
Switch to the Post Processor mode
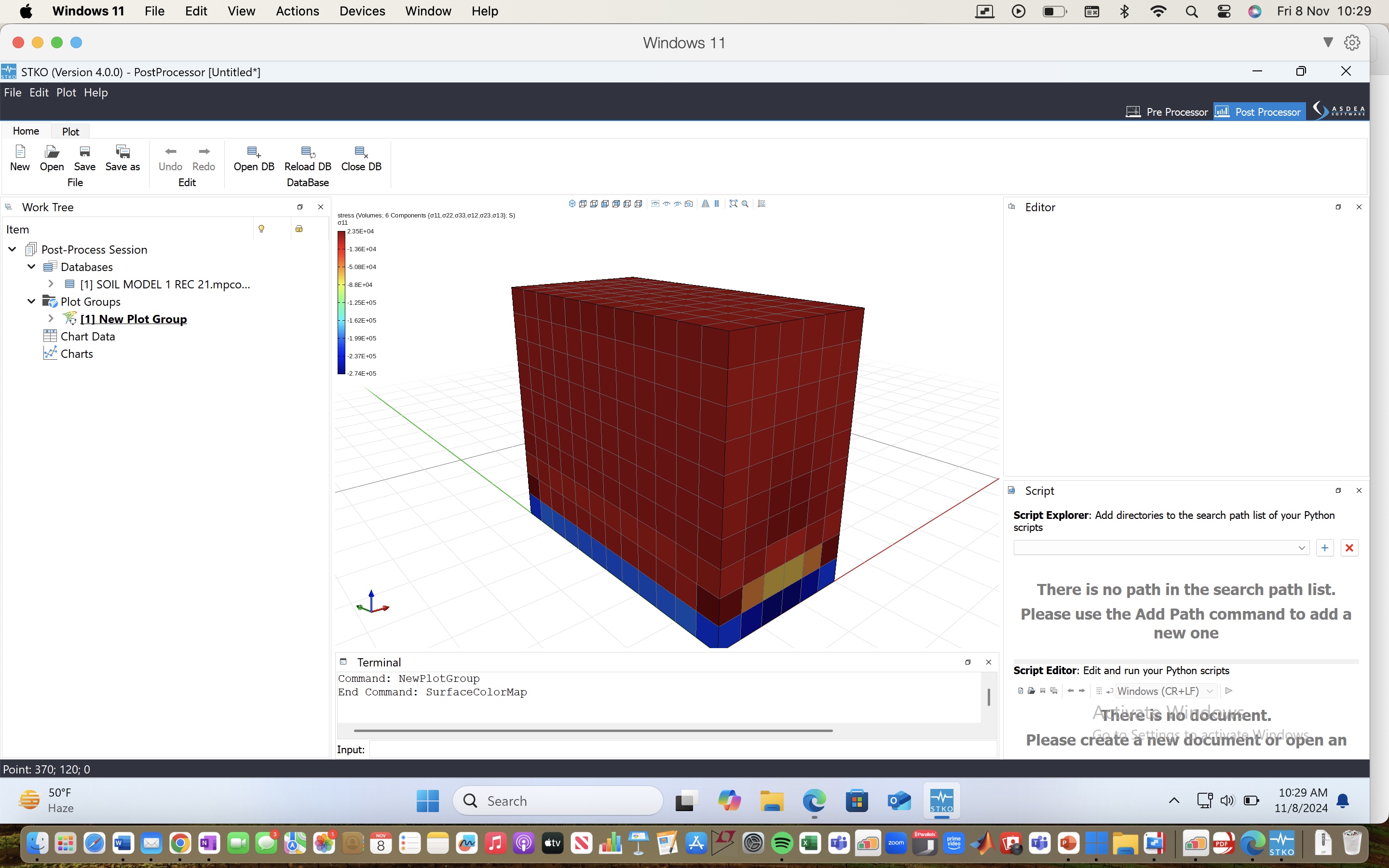tap(1259, 112)
